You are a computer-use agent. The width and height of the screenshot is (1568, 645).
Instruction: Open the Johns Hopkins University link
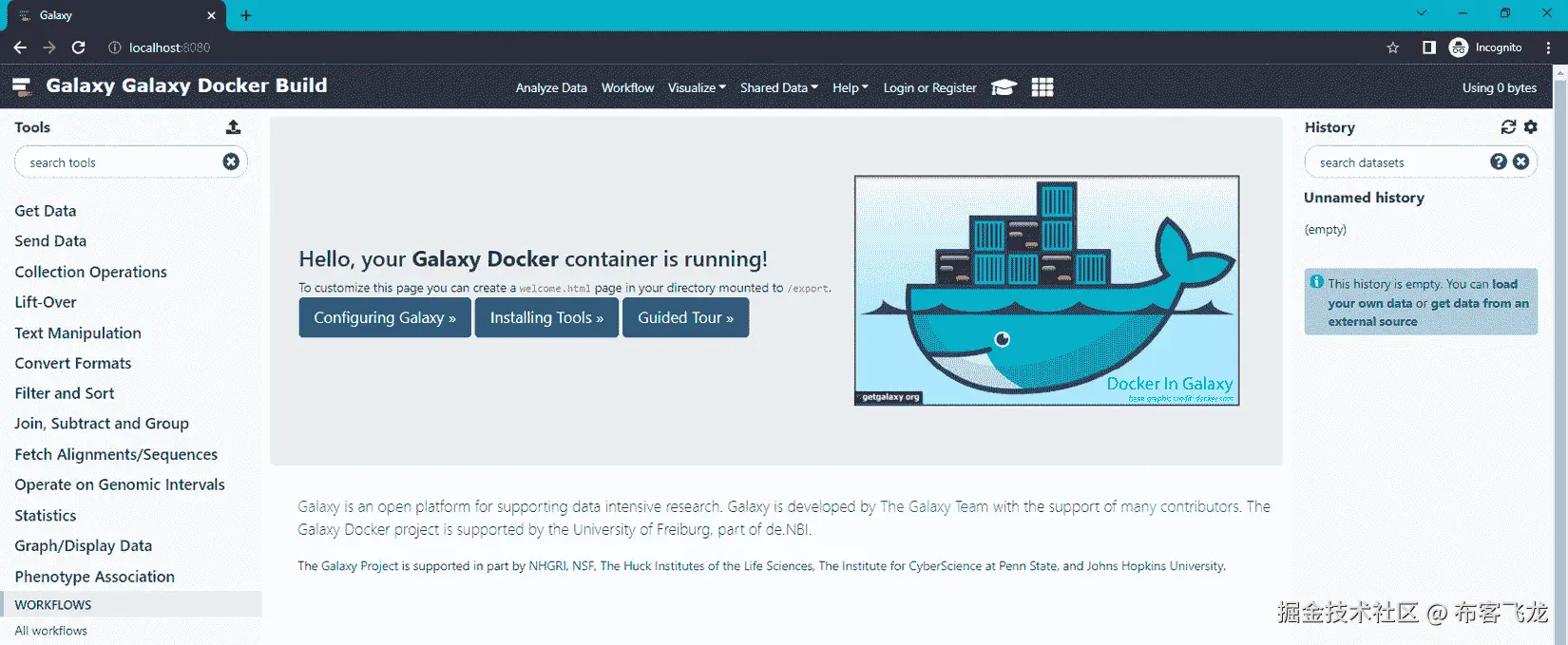(x=1156, y=566)
